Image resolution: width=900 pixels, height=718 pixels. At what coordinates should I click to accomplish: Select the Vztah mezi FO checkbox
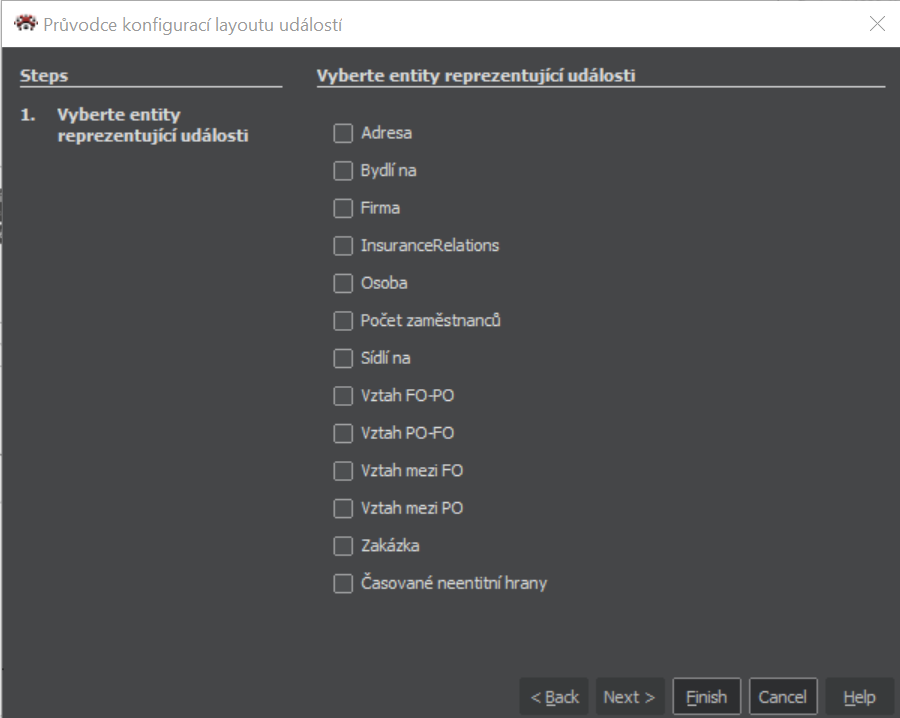pyautogui.click(x=343, y=471)
